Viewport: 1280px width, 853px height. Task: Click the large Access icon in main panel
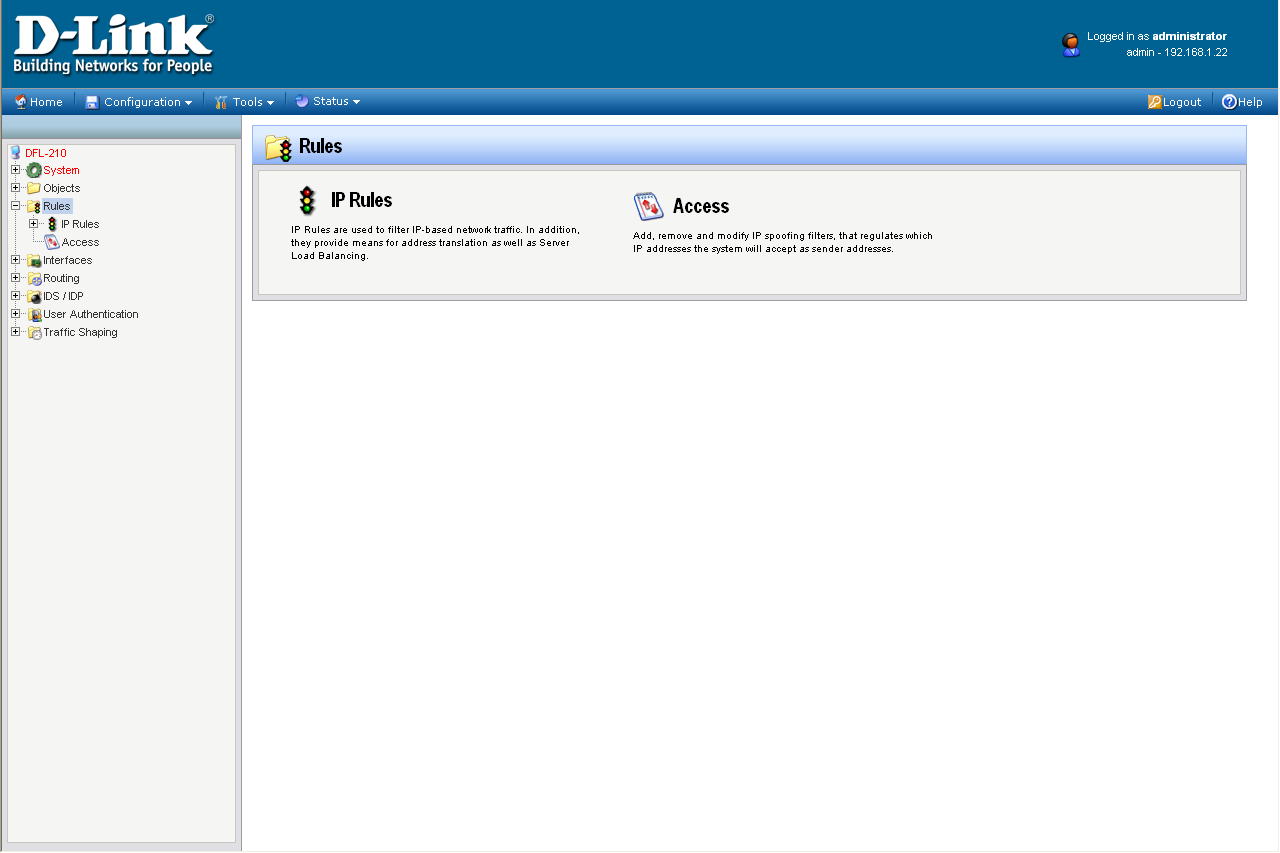pos(649,206)
